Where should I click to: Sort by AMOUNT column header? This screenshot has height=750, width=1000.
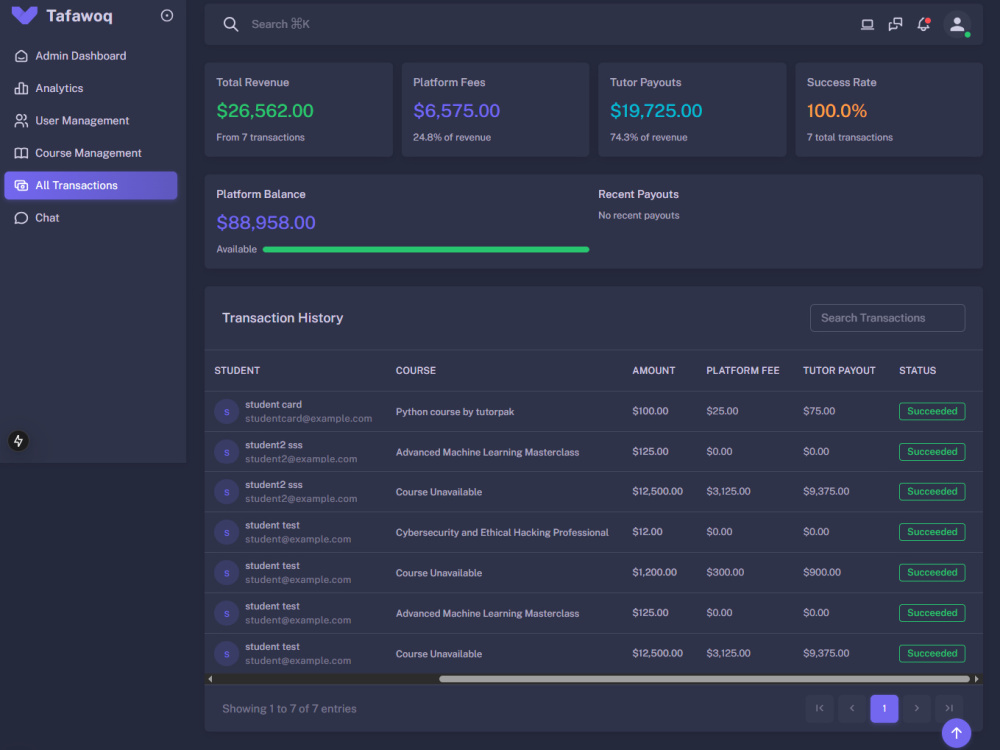654,371
